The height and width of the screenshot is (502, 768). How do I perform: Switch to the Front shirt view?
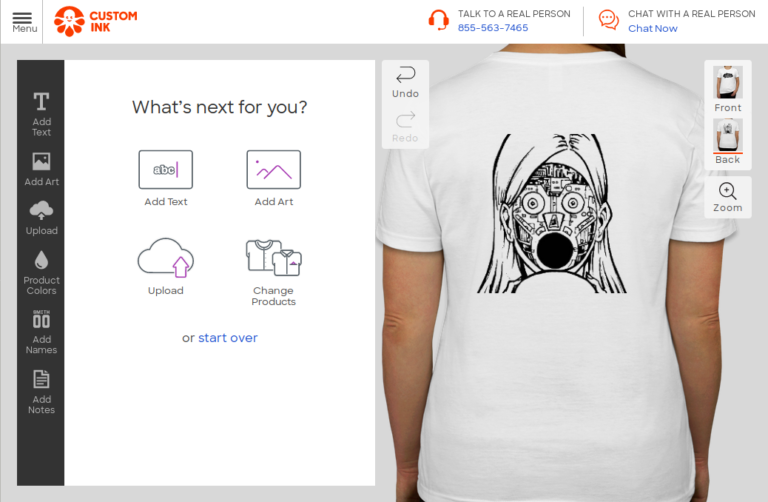[x=727, y=89]
